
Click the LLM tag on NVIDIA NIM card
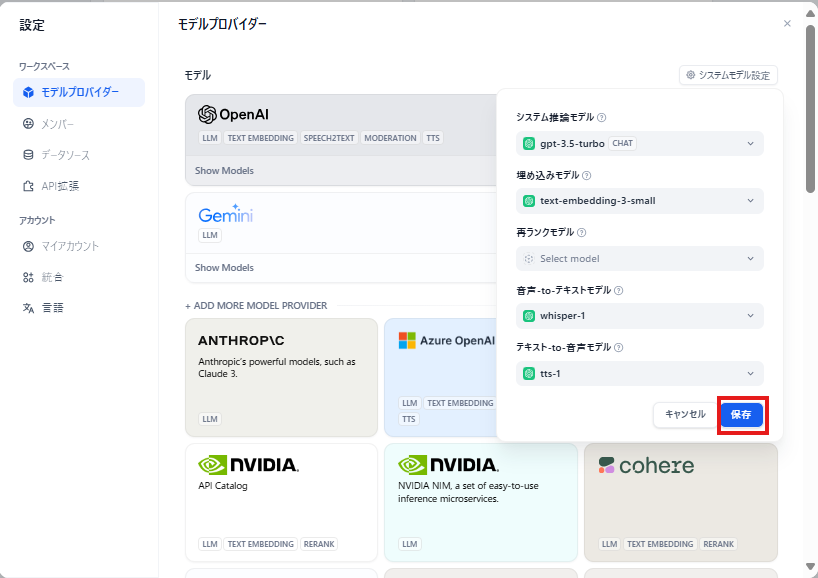pos(410,544)
